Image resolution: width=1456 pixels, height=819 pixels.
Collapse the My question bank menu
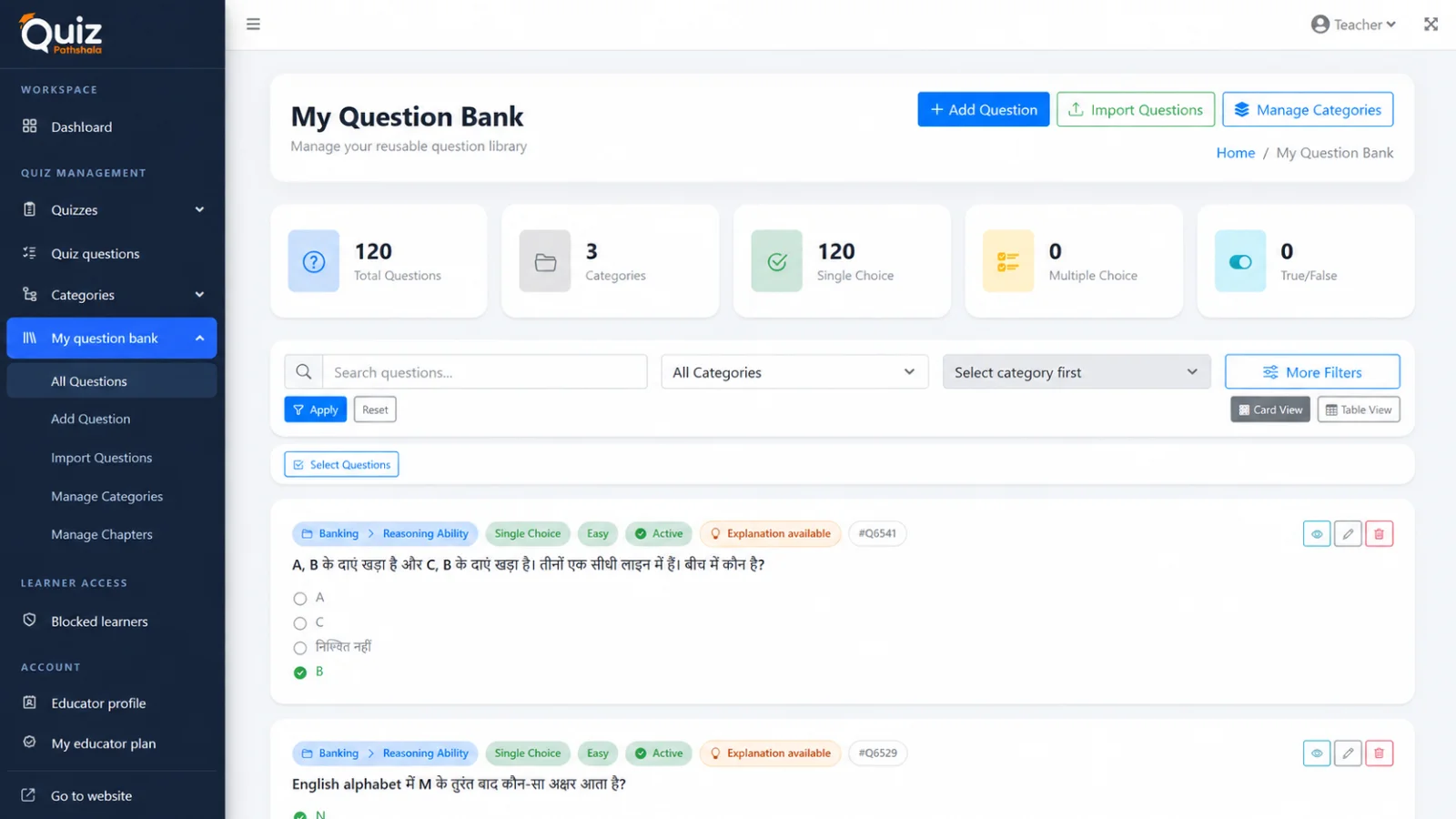[x=112, y=338]
